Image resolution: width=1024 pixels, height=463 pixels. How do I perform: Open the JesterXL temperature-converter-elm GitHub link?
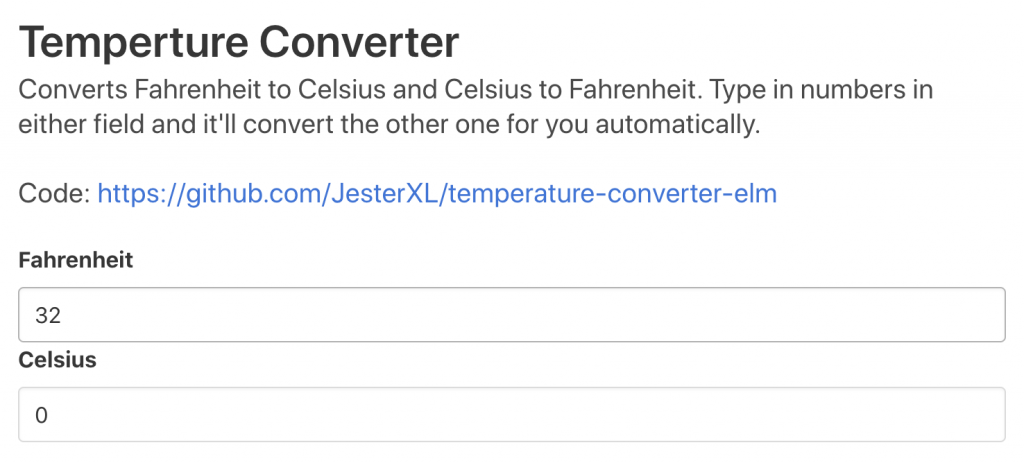[x=437, y=193]
